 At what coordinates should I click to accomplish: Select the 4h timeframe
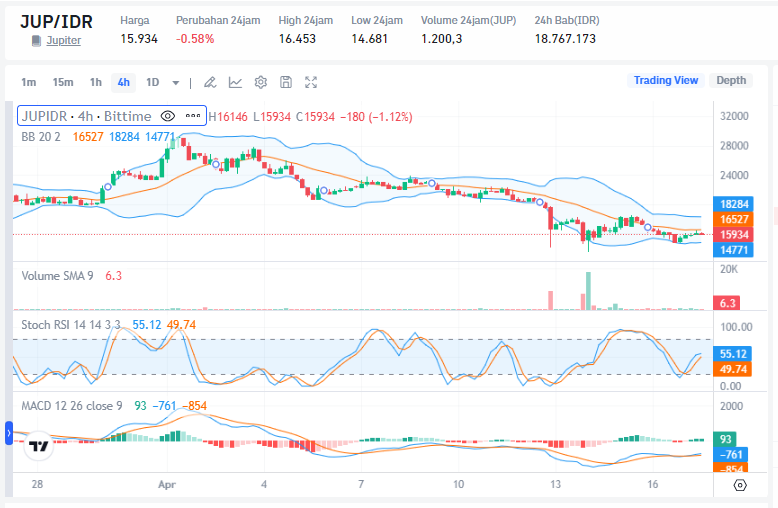pyautogui.click(x=124, y=82)
